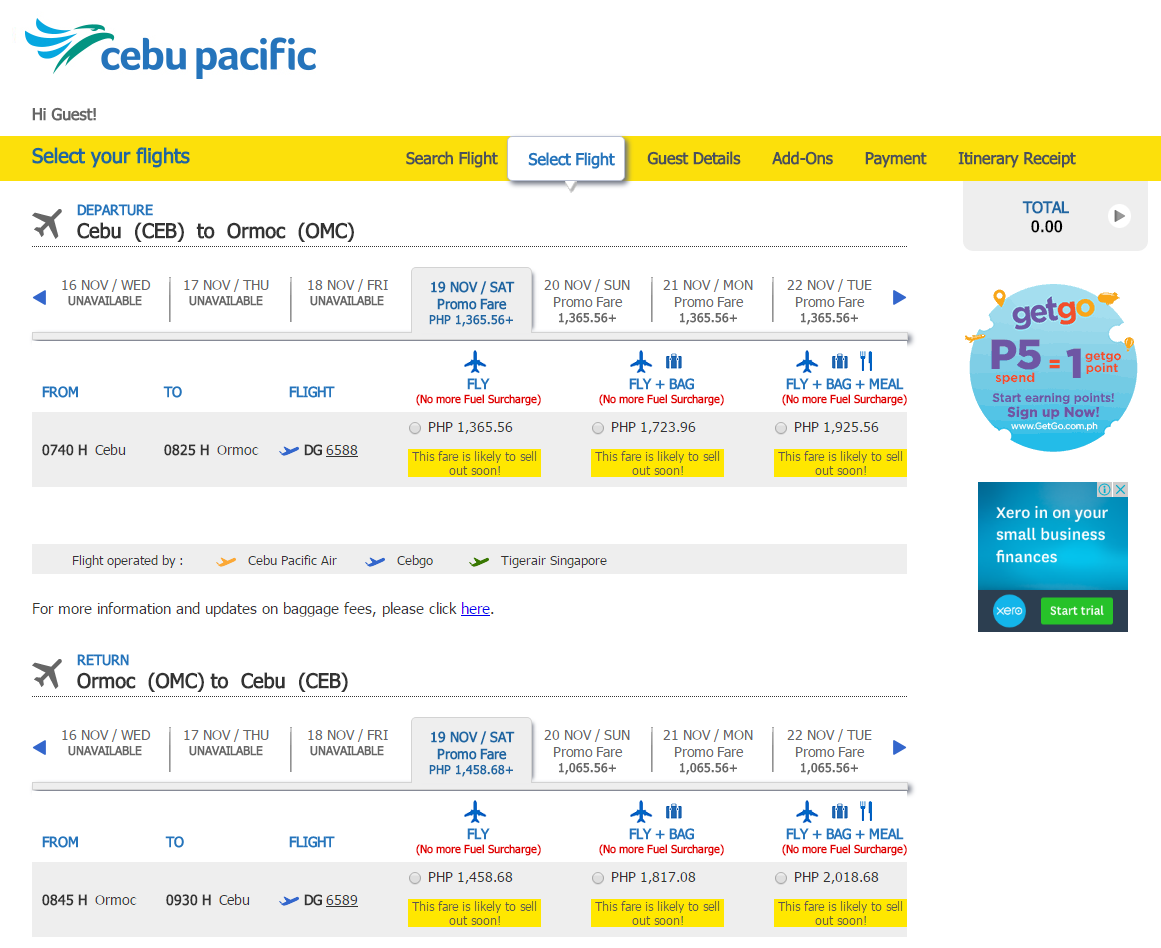Select 20 NOV / SUN for the return flight
Image resolution: width=1161 pixels, height=948 pixels.
[x=588, y=749]
